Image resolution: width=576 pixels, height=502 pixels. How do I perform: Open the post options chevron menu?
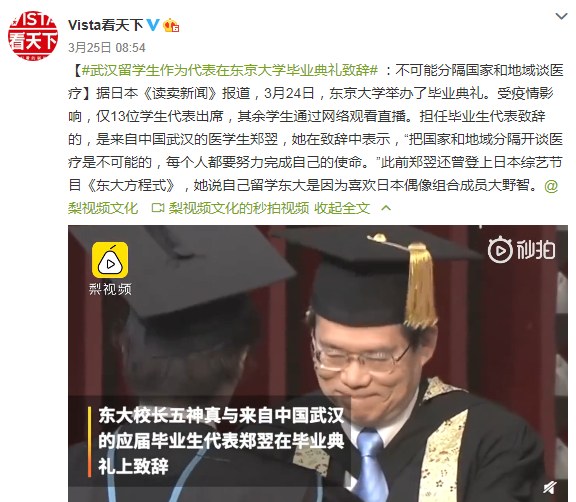tap(561, 16)
